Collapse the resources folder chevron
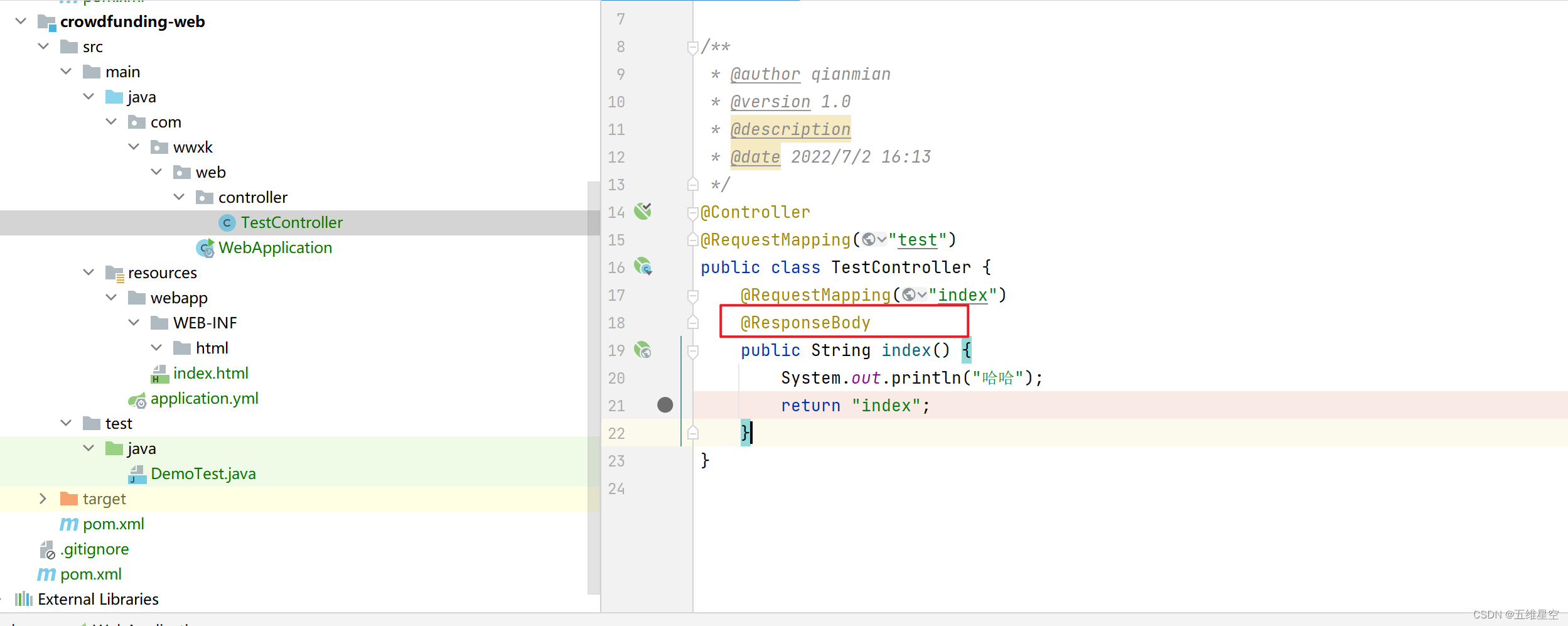The height and width of the screenshot is (626, 1568). pos(89,273)
